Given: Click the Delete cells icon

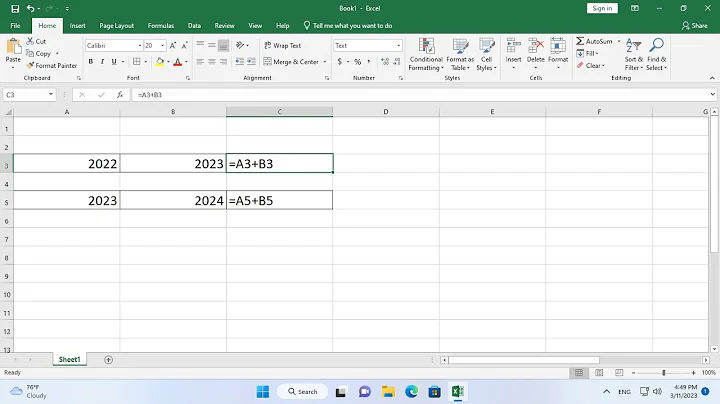Looking at the screenshot, I should tap(535, 46).
